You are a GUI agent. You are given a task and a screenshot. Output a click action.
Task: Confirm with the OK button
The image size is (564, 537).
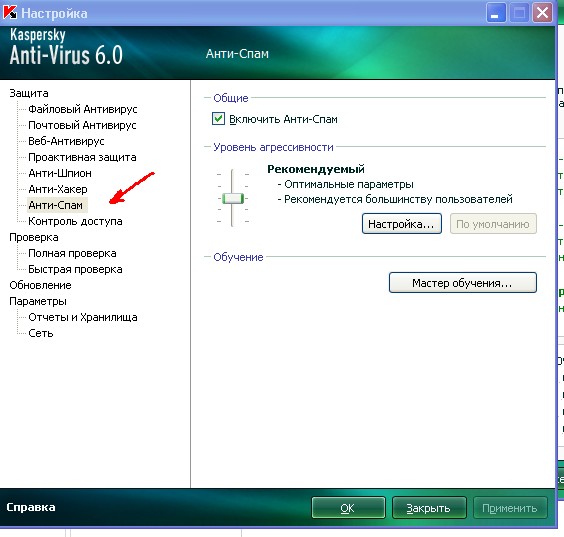tap(348, 508)
